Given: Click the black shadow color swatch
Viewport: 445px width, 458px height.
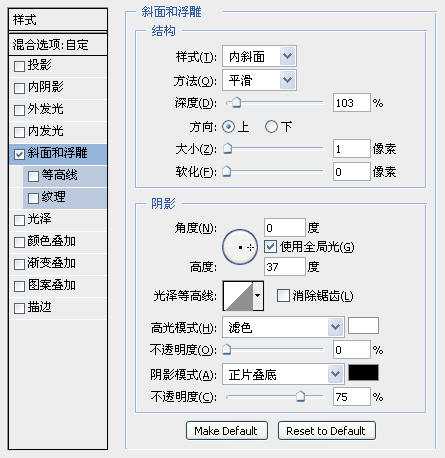Looking at the screenshot, I should tap(363, 372).
